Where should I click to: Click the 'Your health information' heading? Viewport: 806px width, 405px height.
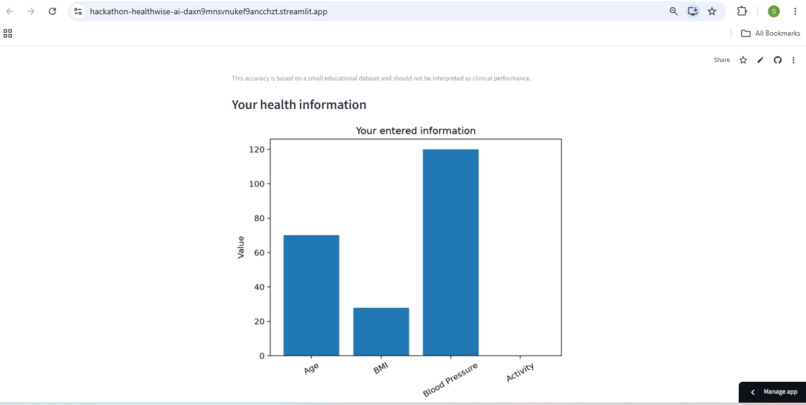[x=299, y=105]
